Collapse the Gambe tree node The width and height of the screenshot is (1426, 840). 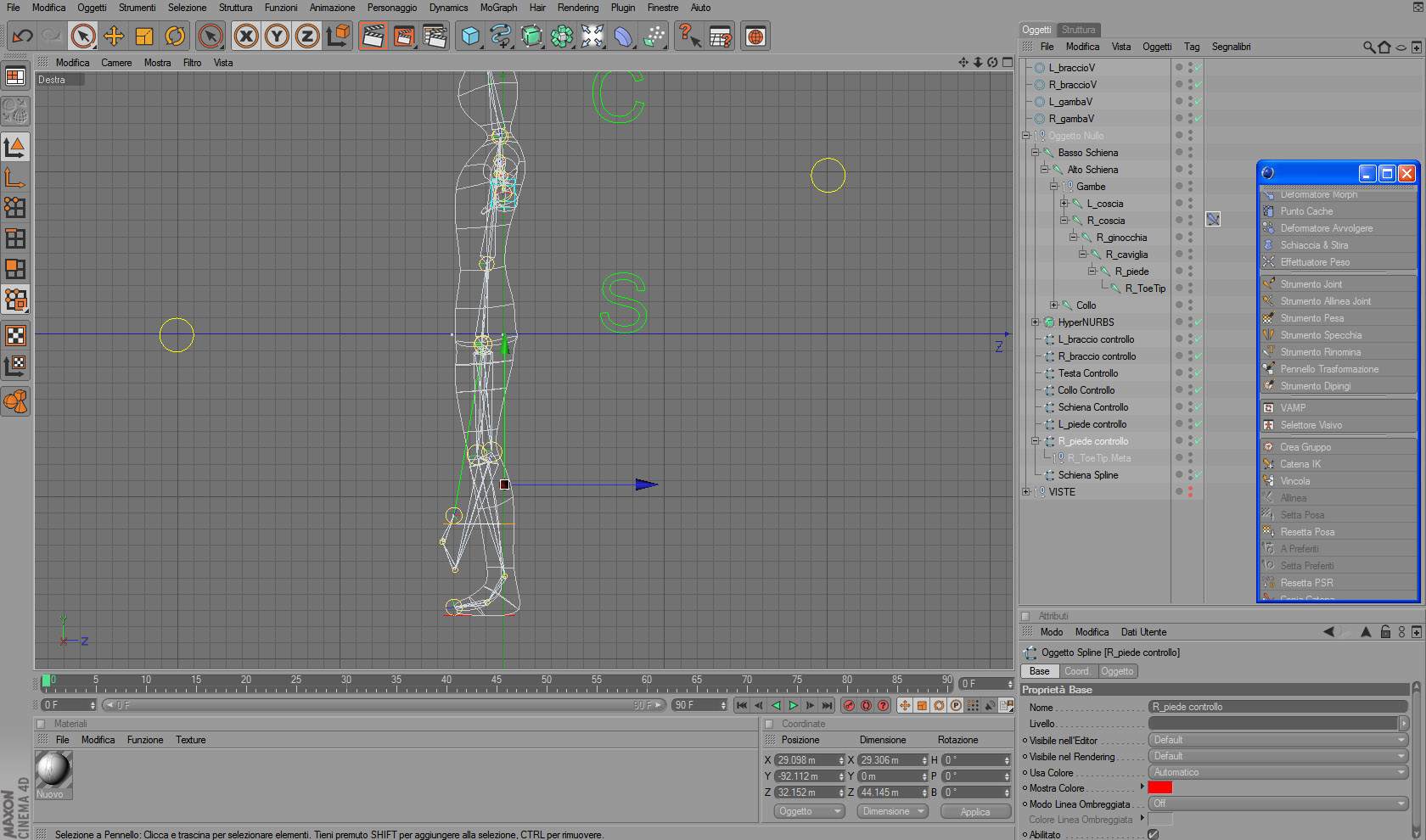click(1054, 187)
